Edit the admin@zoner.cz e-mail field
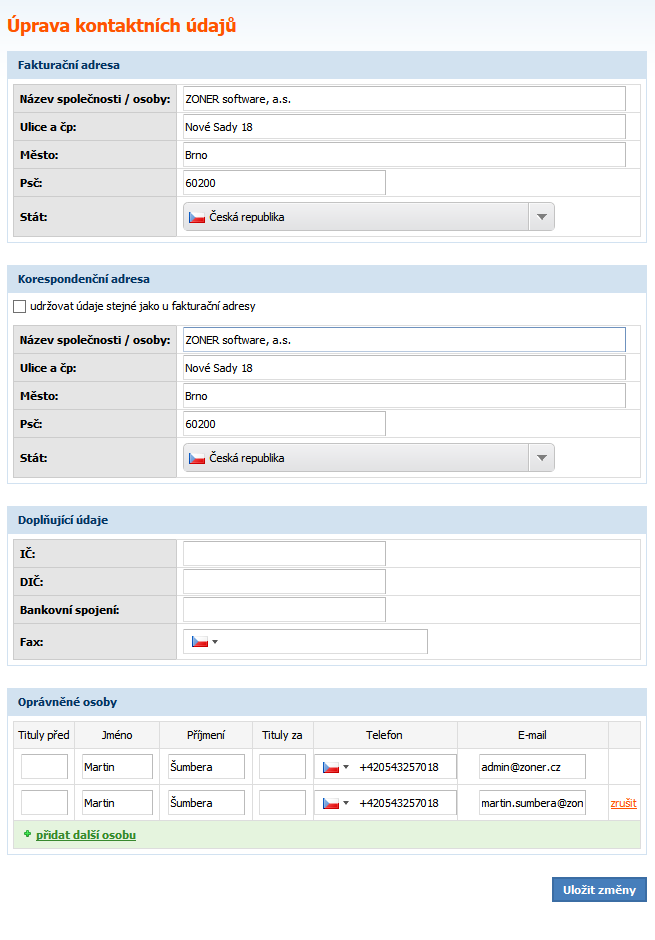This screenshot has width=655, height=940. click(532, 767)
